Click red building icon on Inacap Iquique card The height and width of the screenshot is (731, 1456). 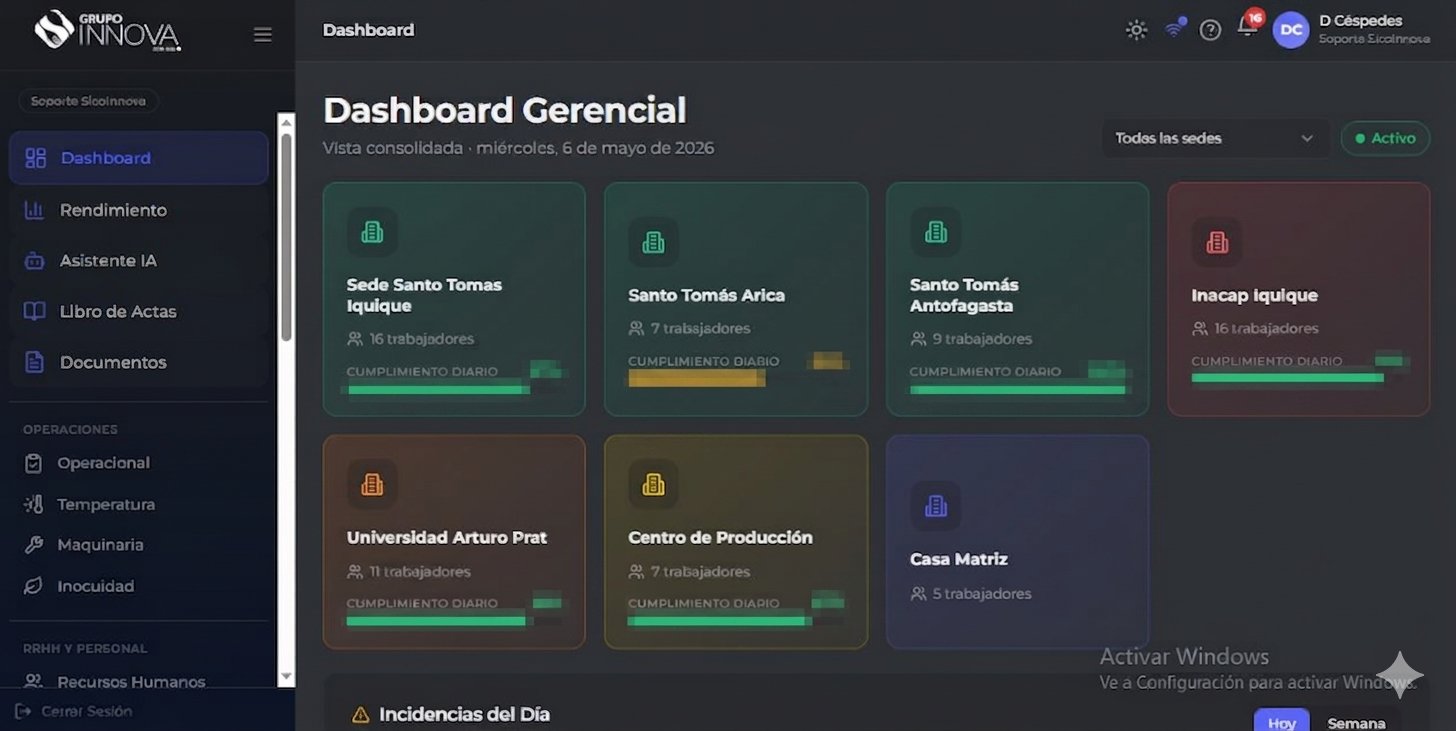[1217, 242]
